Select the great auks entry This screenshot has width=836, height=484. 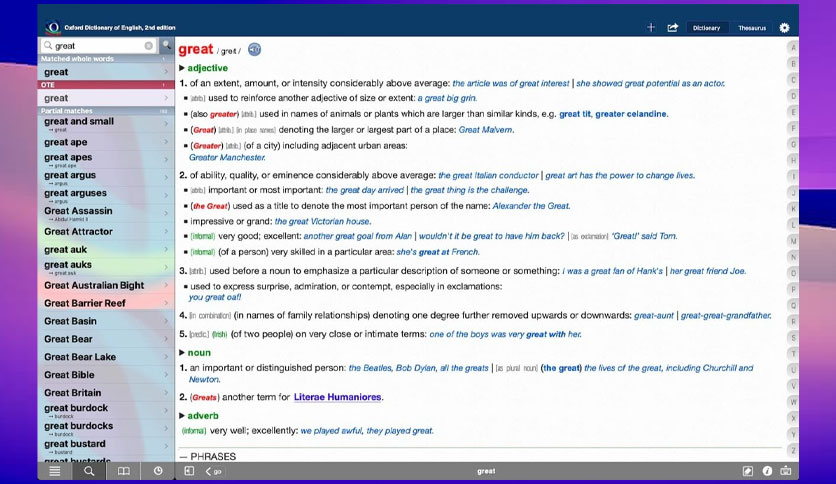106,267
